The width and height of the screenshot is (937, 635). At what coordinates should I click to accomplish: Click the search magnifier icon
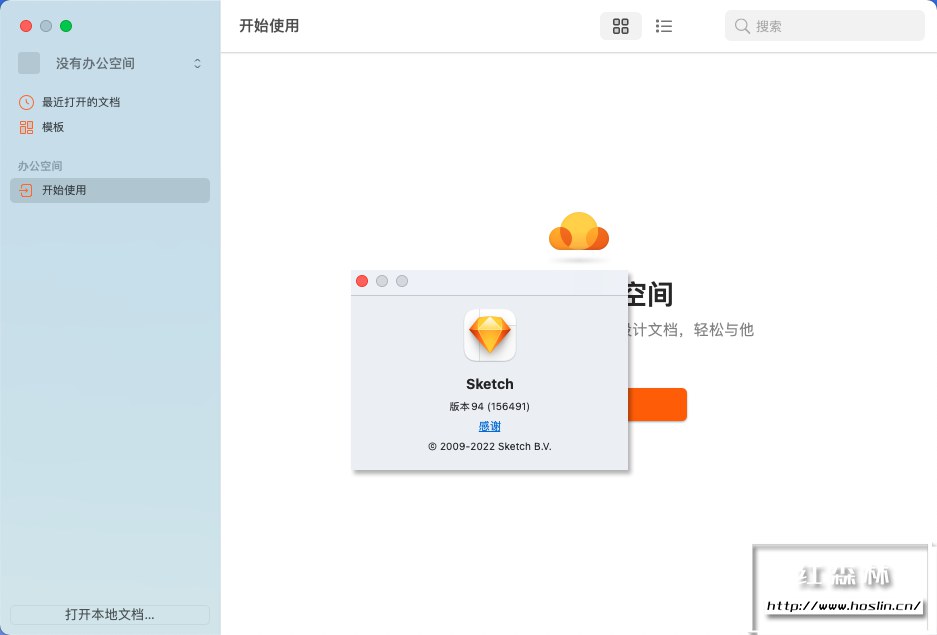(742, 26)
